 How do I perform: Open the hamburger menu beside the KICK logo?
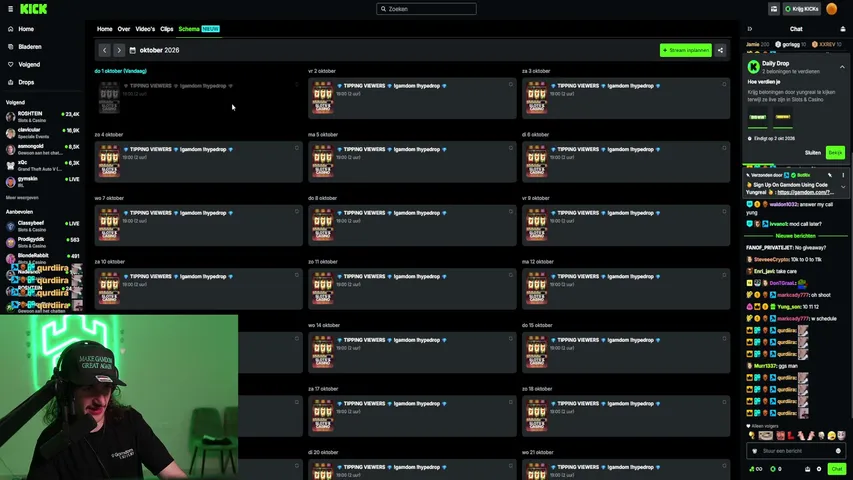pyautogui.click(x=10, y=9)
